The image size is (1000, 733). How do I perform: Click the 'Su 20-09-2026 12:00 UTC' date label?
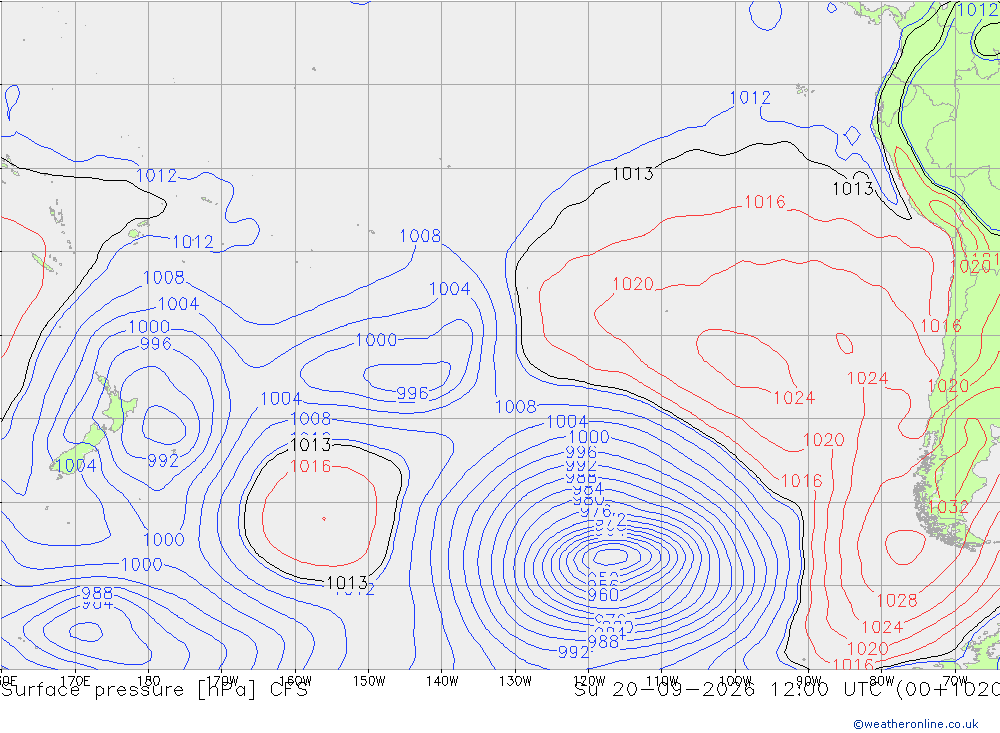pyautogui.click(x=732, y=690)
